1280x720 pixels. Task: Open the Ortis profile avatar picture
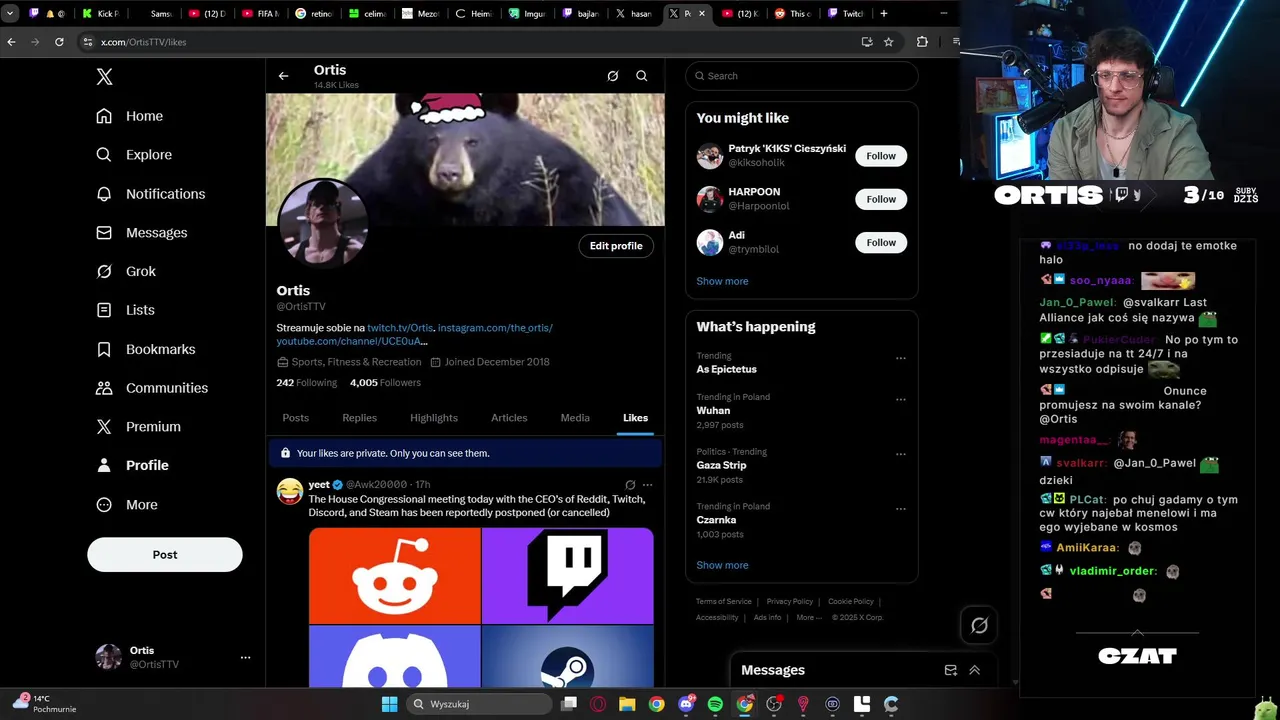coord(323,224)
